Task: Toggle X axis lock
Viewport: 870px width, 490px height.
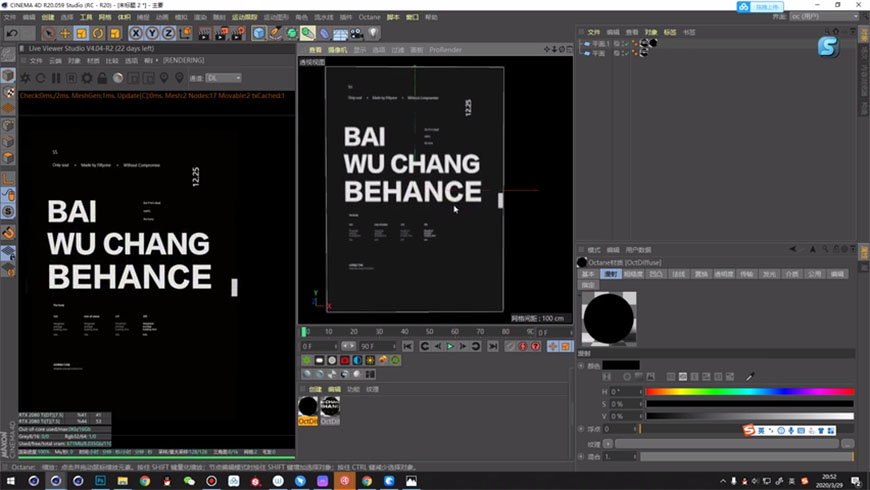Action: pyautogui.click(x=135, y=33)
